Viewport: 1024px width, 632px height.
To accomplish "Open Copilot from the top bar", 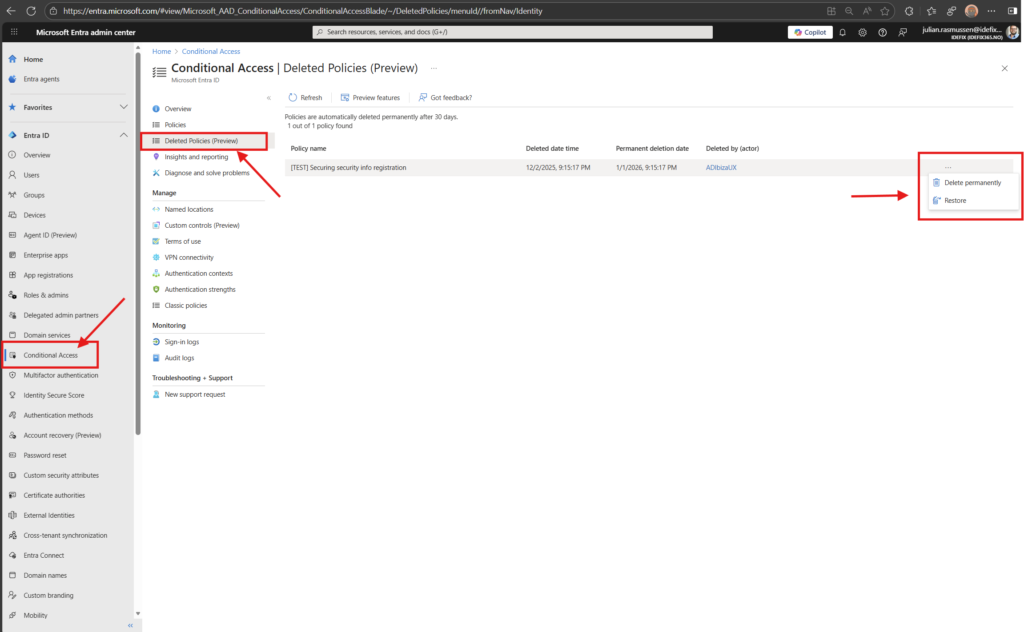I will click(x=809, y=32).
